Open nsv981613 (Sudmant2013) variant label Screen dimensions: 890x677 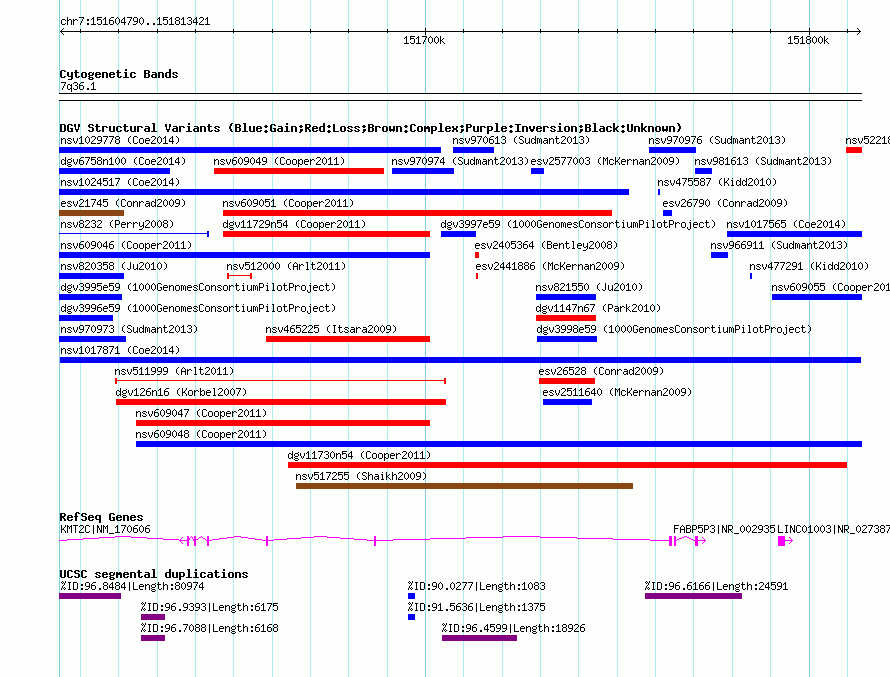click(x=763, y=161)
